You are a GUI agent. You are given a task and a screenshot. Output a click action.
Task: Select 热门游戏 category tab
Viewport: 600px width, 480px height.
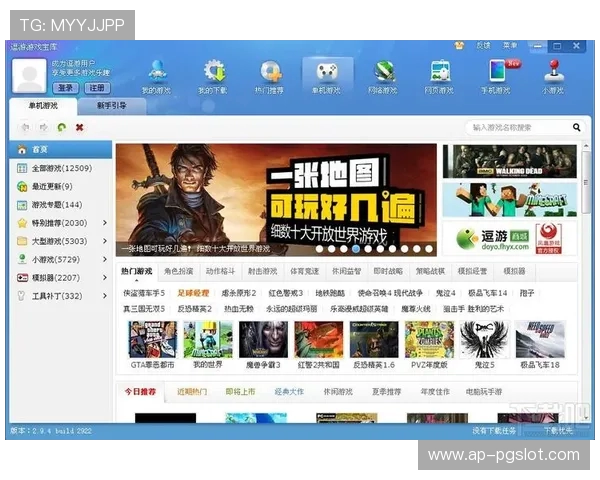[137, 271]
